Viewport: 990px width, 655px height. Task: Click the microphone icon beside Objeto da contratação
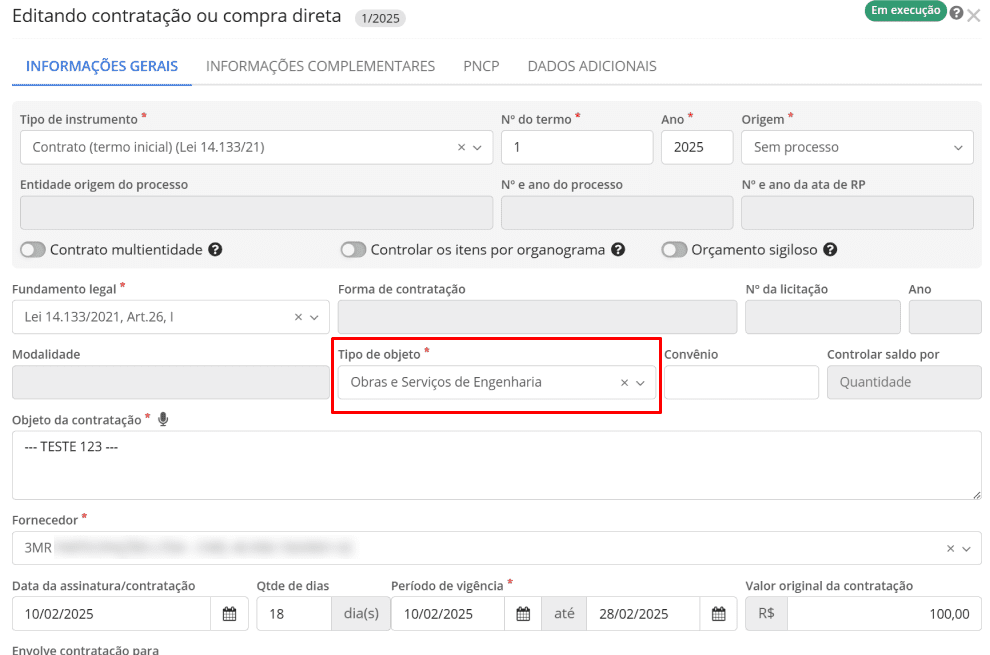[x=163, y=418]
